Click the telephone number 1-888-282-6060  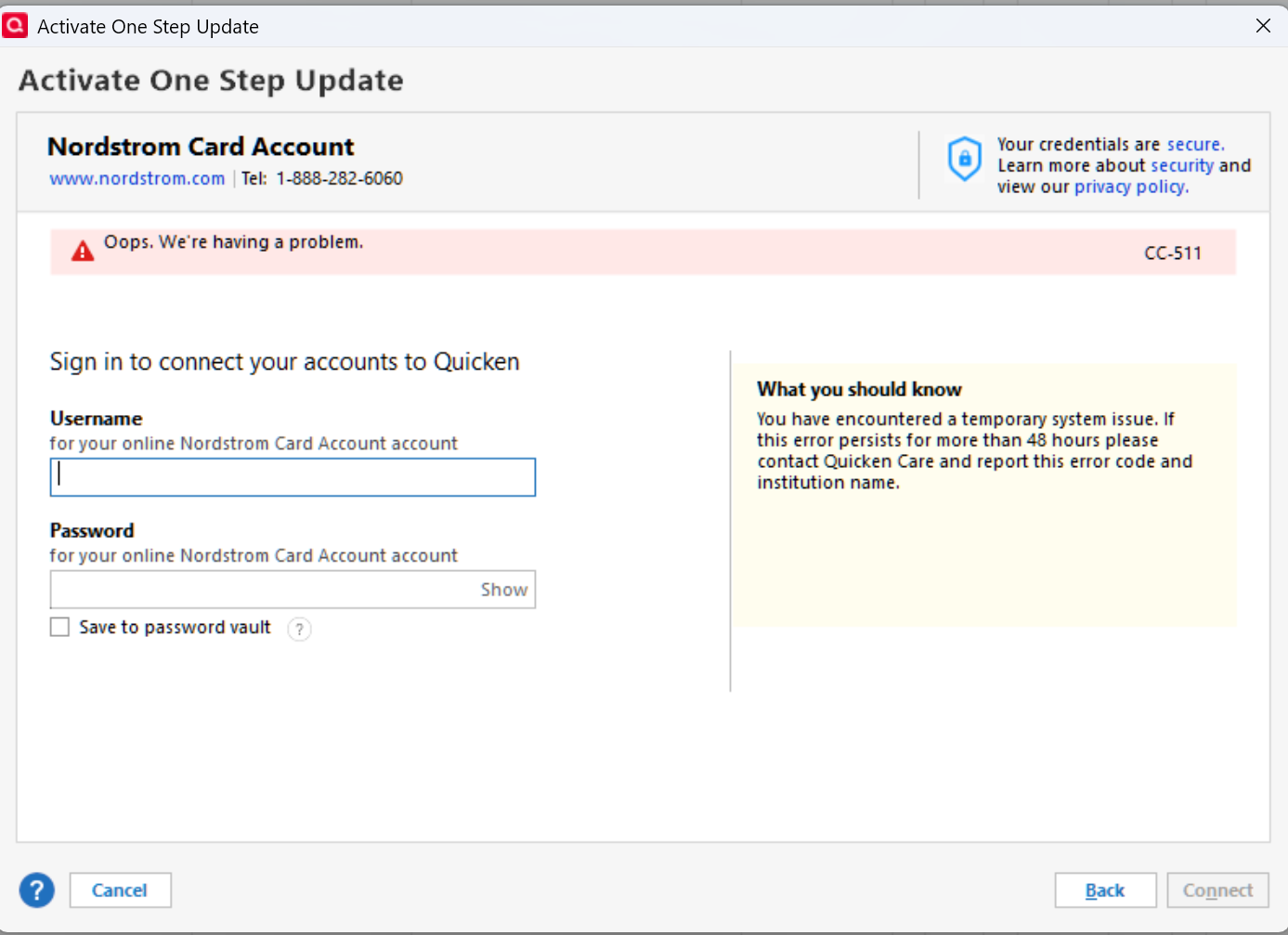tap(339, 178)
